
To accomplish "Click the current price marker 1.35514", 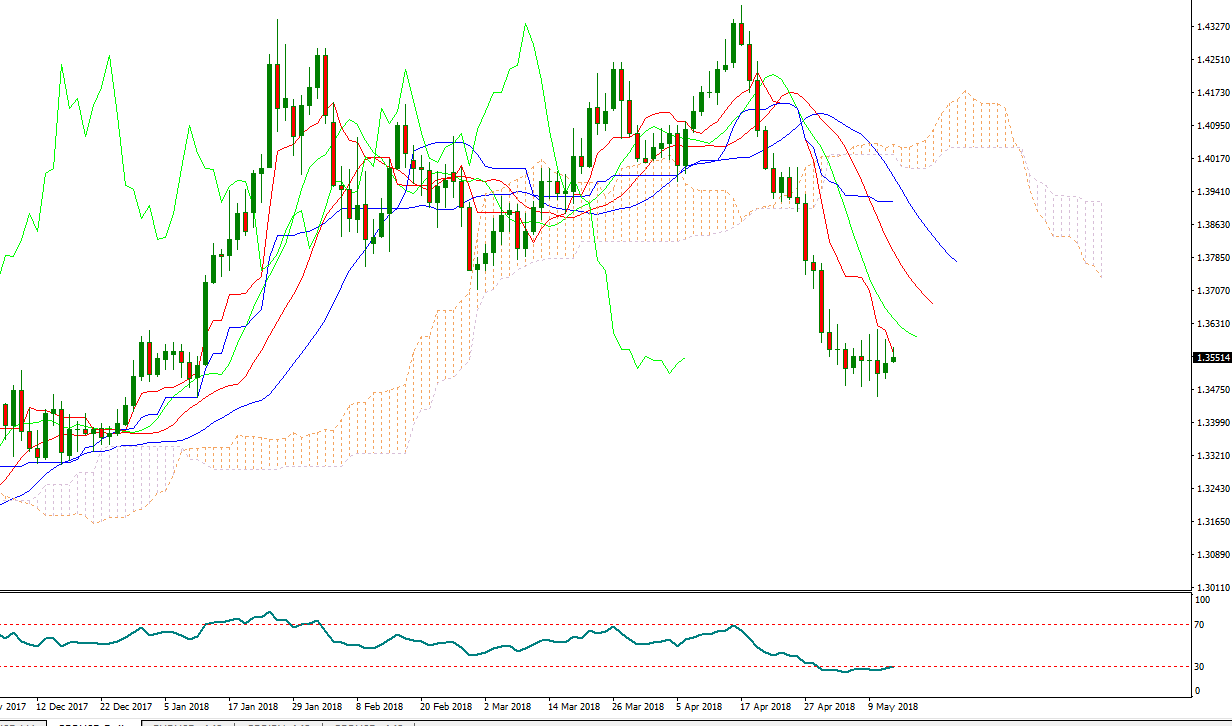I will tap(1211, 357).
